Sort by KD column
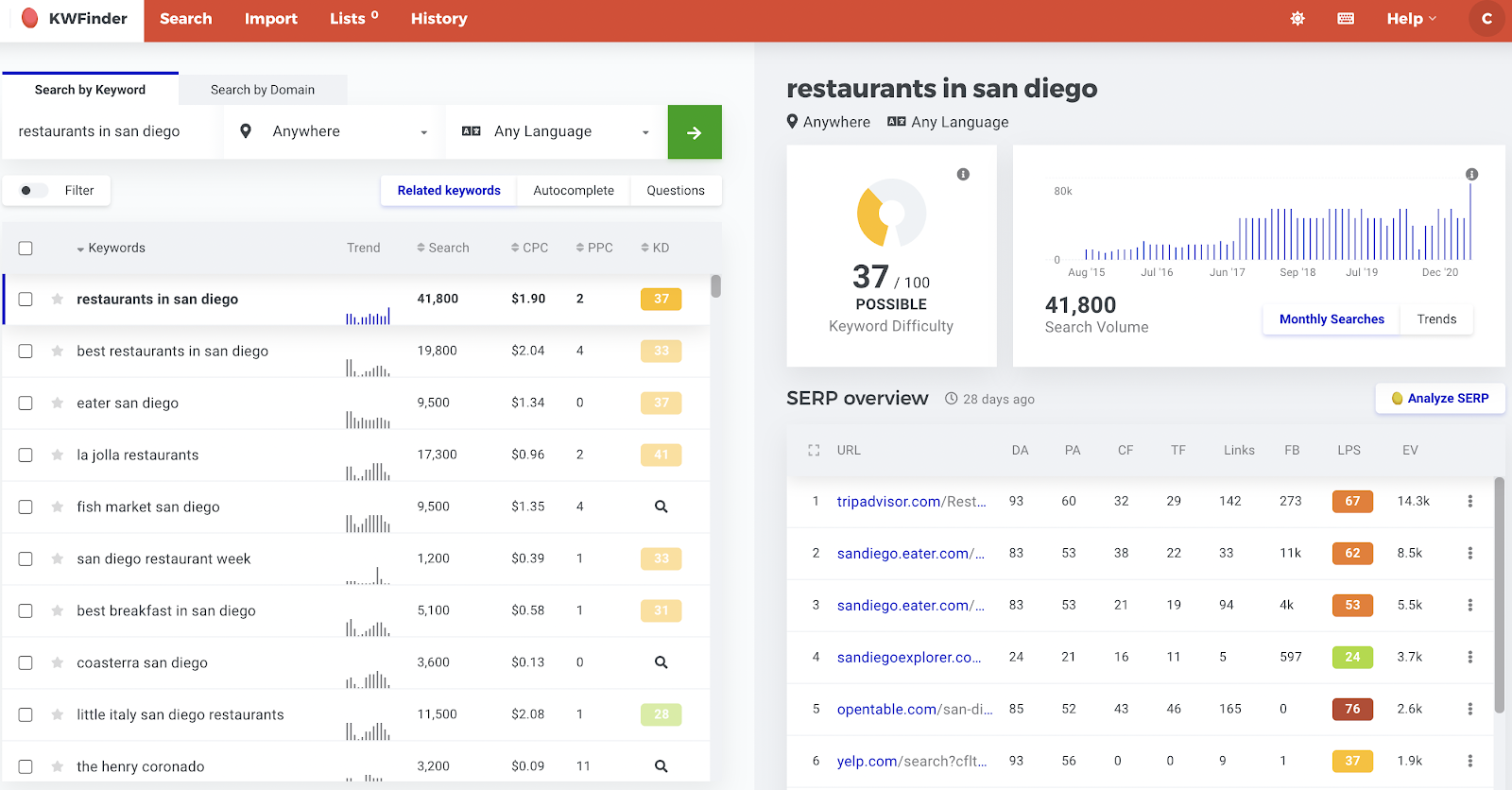The height and width of the screenshot is (790, 1512). click(655, 249)
